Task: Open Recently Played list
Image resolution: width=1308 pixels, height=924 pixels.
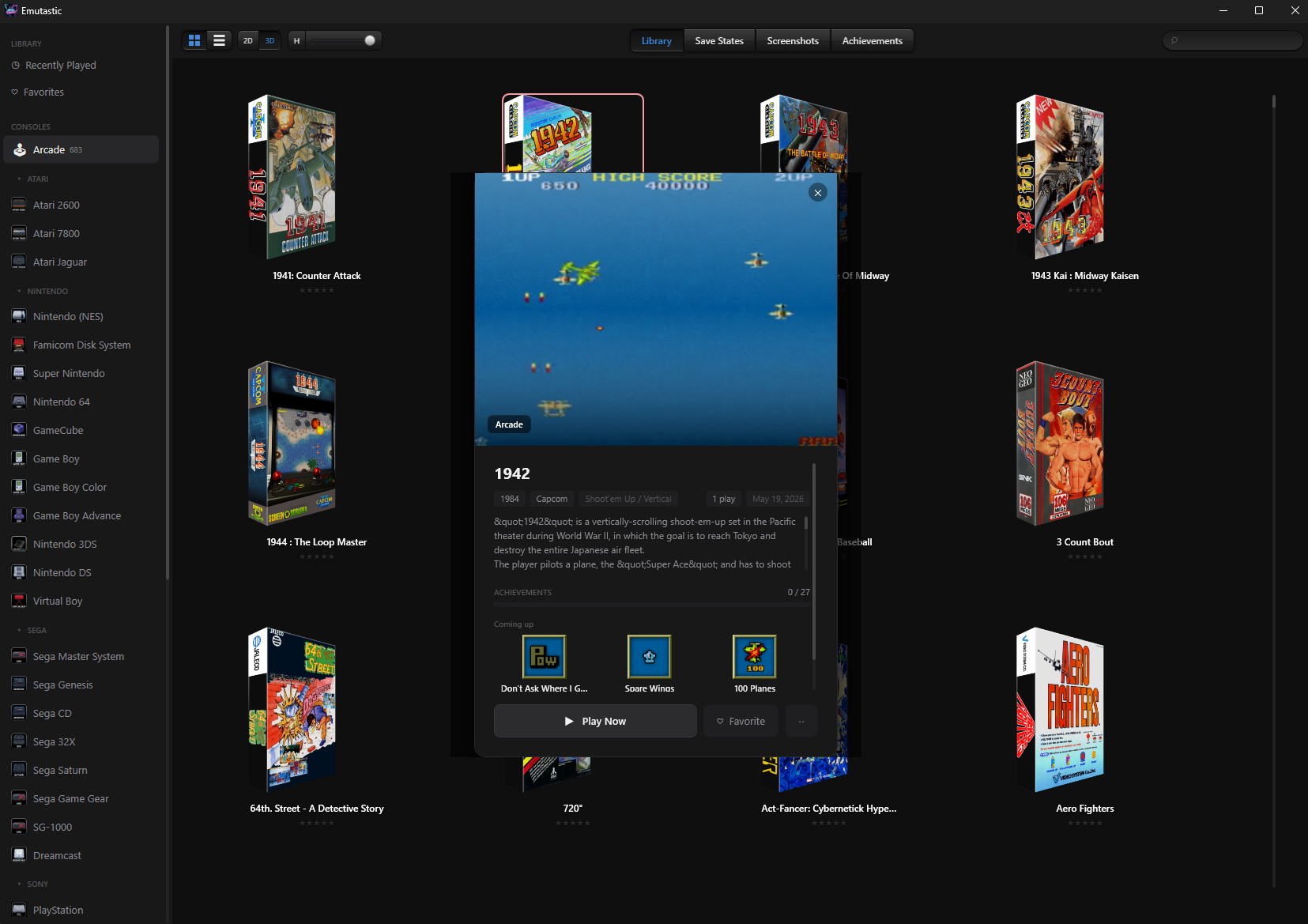Action: 81,65
